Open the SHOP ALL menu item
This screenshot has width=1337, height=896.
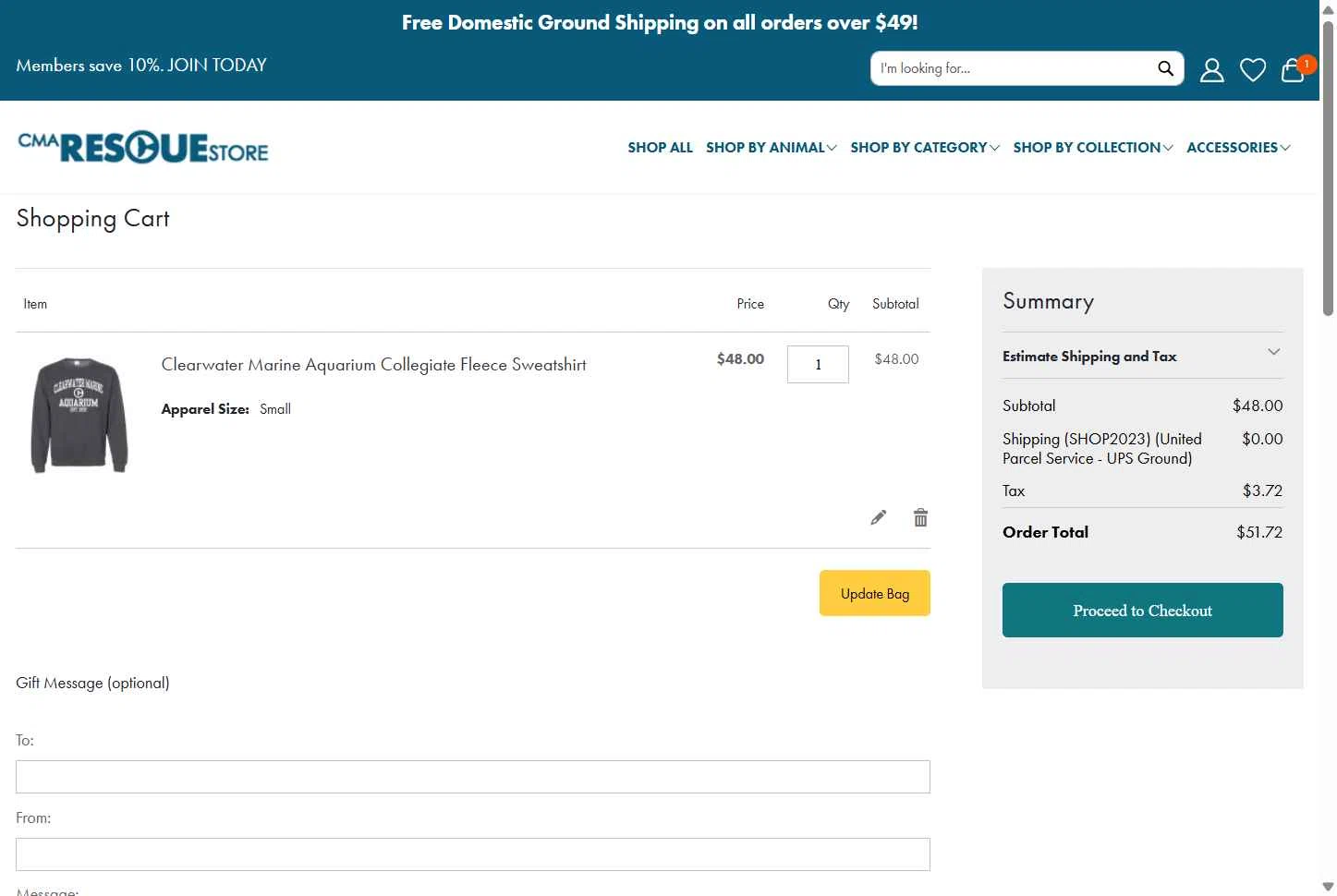tap(660, 148)
